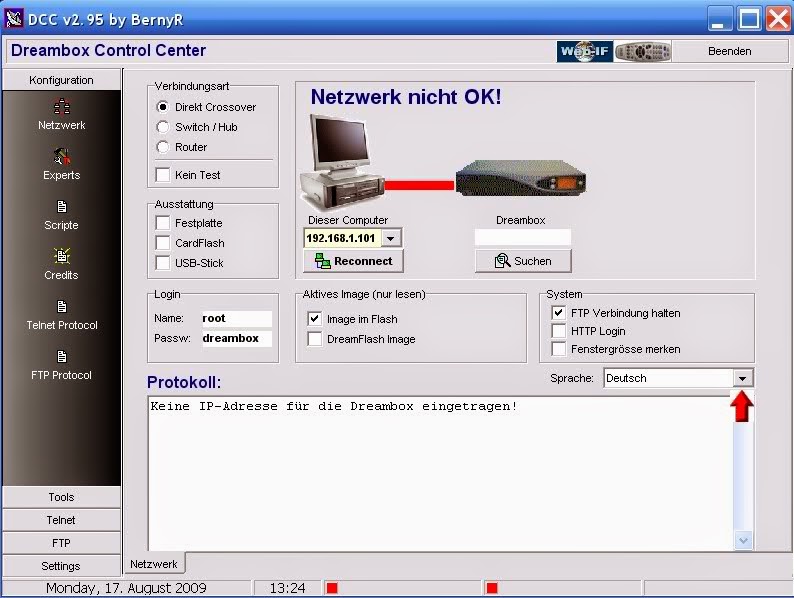Click the Beenden button
Image resolution: width=794 pixels, height=598 pixels.
point(730,51)
